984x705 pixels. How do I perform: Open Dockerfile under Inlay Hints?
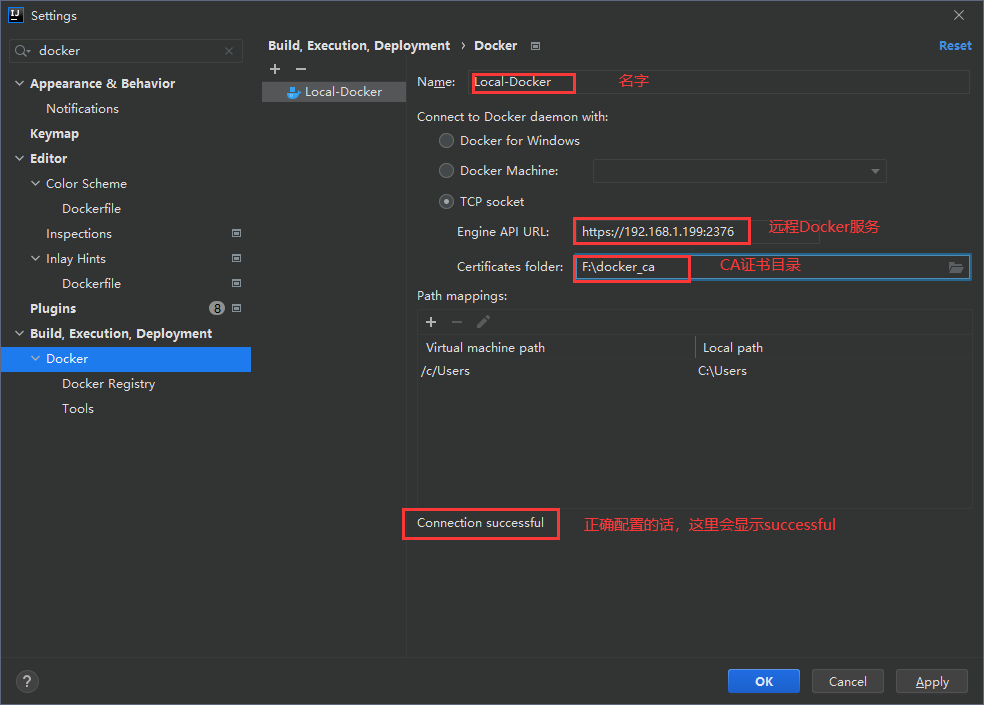coord(92,283)
